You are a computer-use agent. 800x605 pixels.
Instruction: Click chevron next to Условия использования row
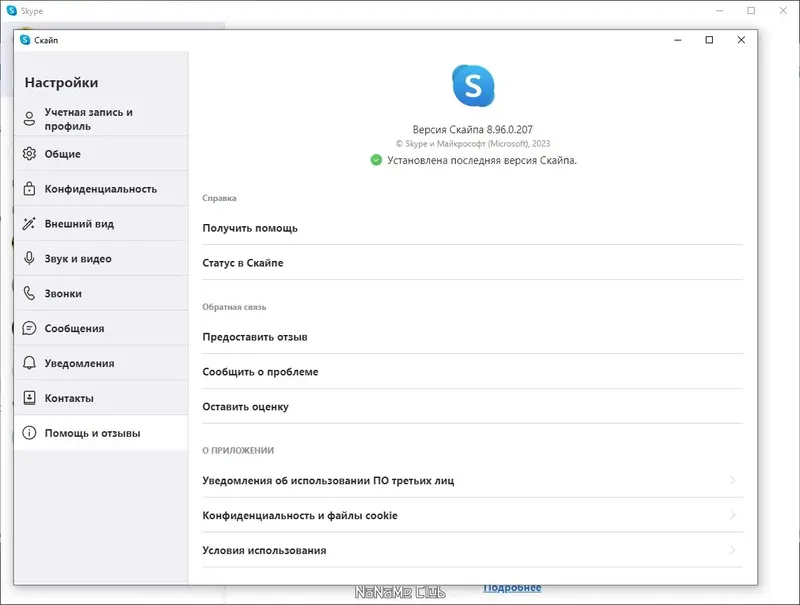[x=733, y=550]
